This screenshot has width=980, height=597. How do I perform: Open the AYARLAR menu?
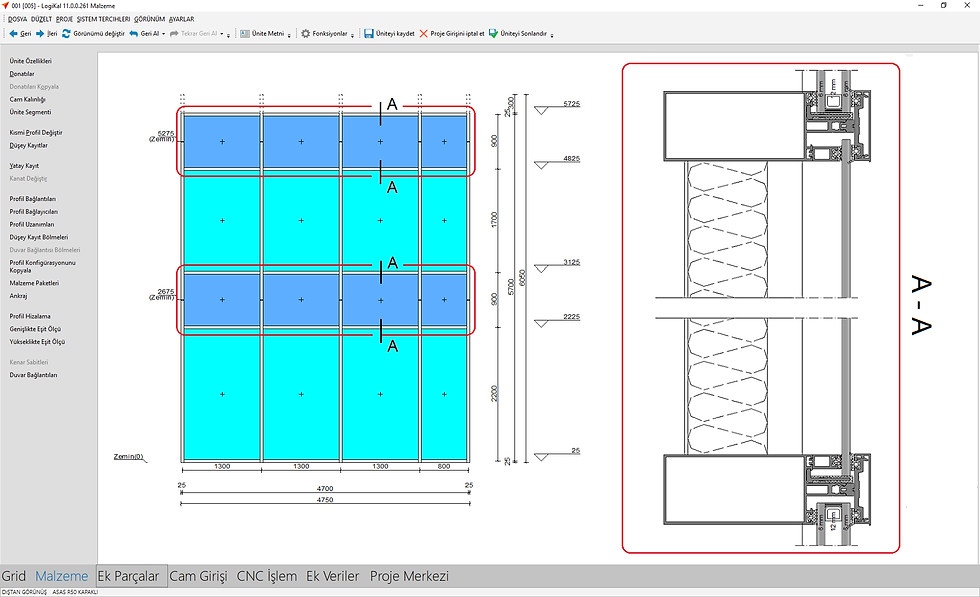click(181, 19)
